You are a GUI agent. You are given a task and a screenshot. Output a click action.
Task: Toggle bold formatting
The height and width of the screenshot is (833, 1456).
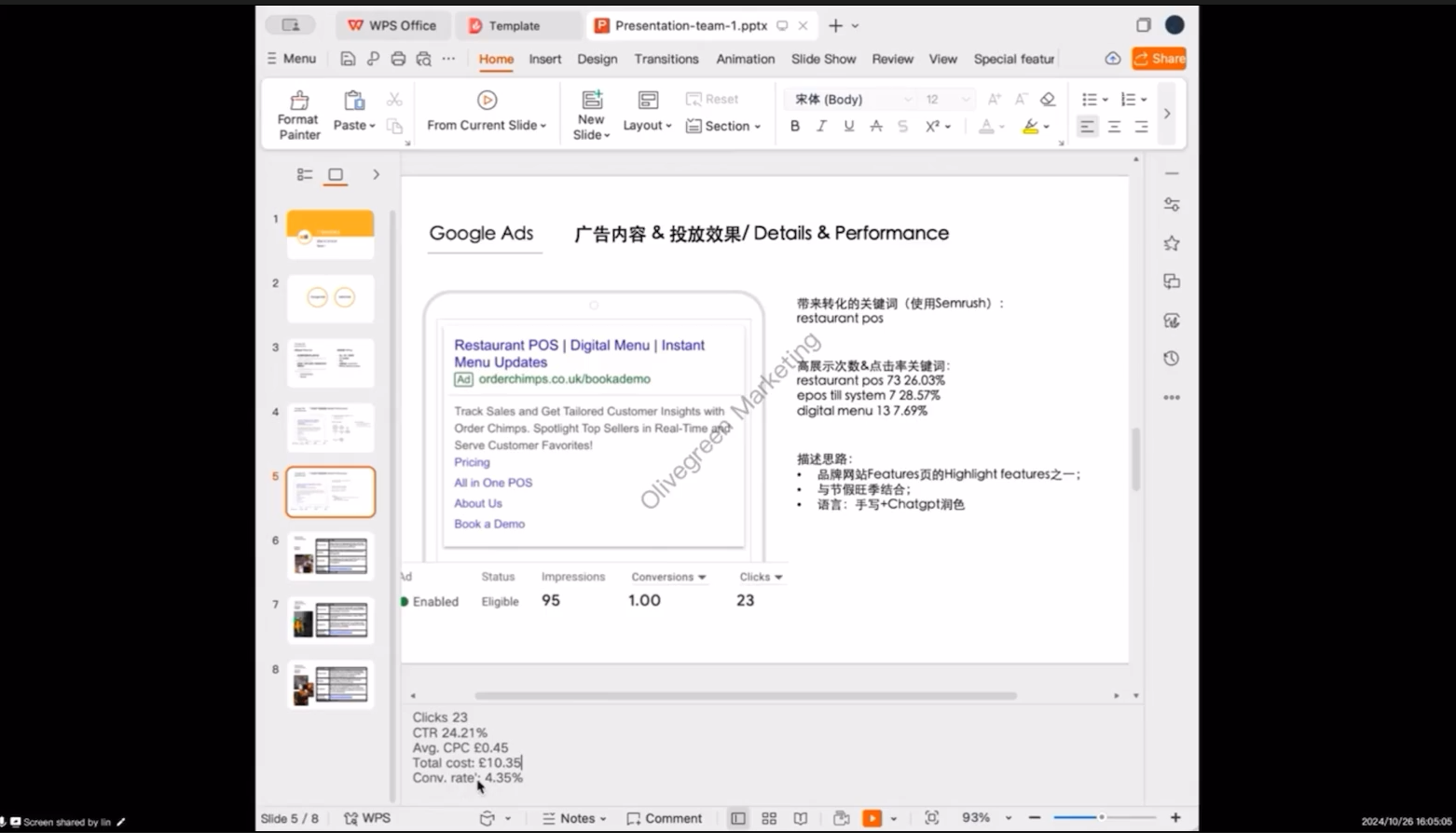(x=795, y=126)
